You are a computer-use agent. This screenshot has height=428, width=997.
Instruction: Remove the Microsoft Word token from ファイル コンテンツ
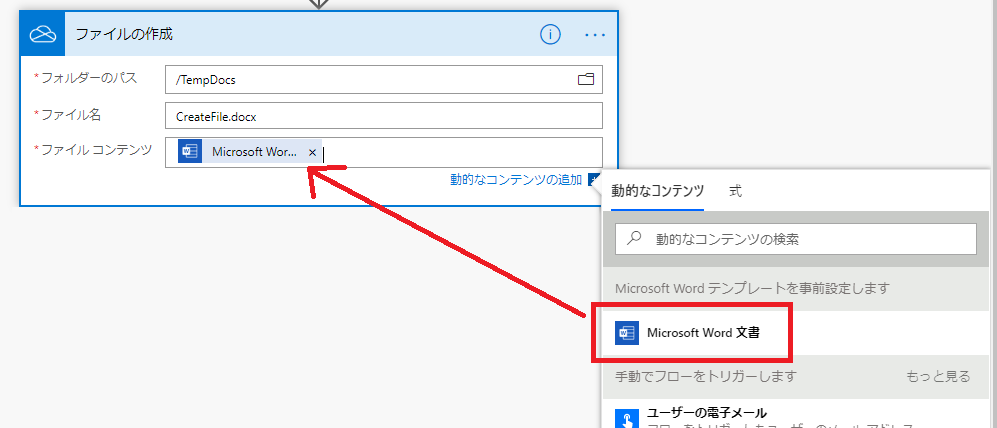click(312, 153)
